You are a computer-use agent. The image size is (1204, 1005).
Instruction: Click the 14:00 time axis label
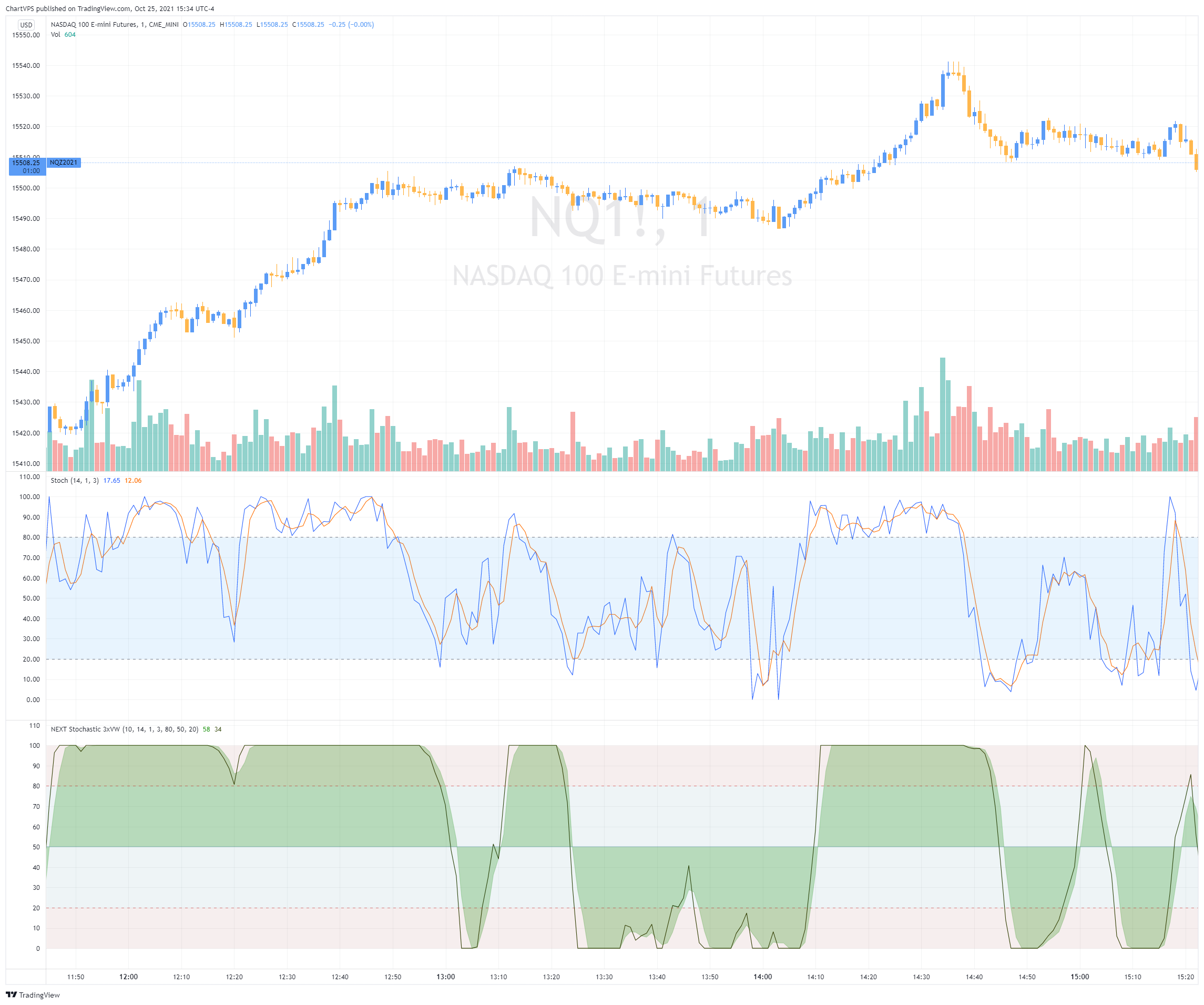point(762,977)
